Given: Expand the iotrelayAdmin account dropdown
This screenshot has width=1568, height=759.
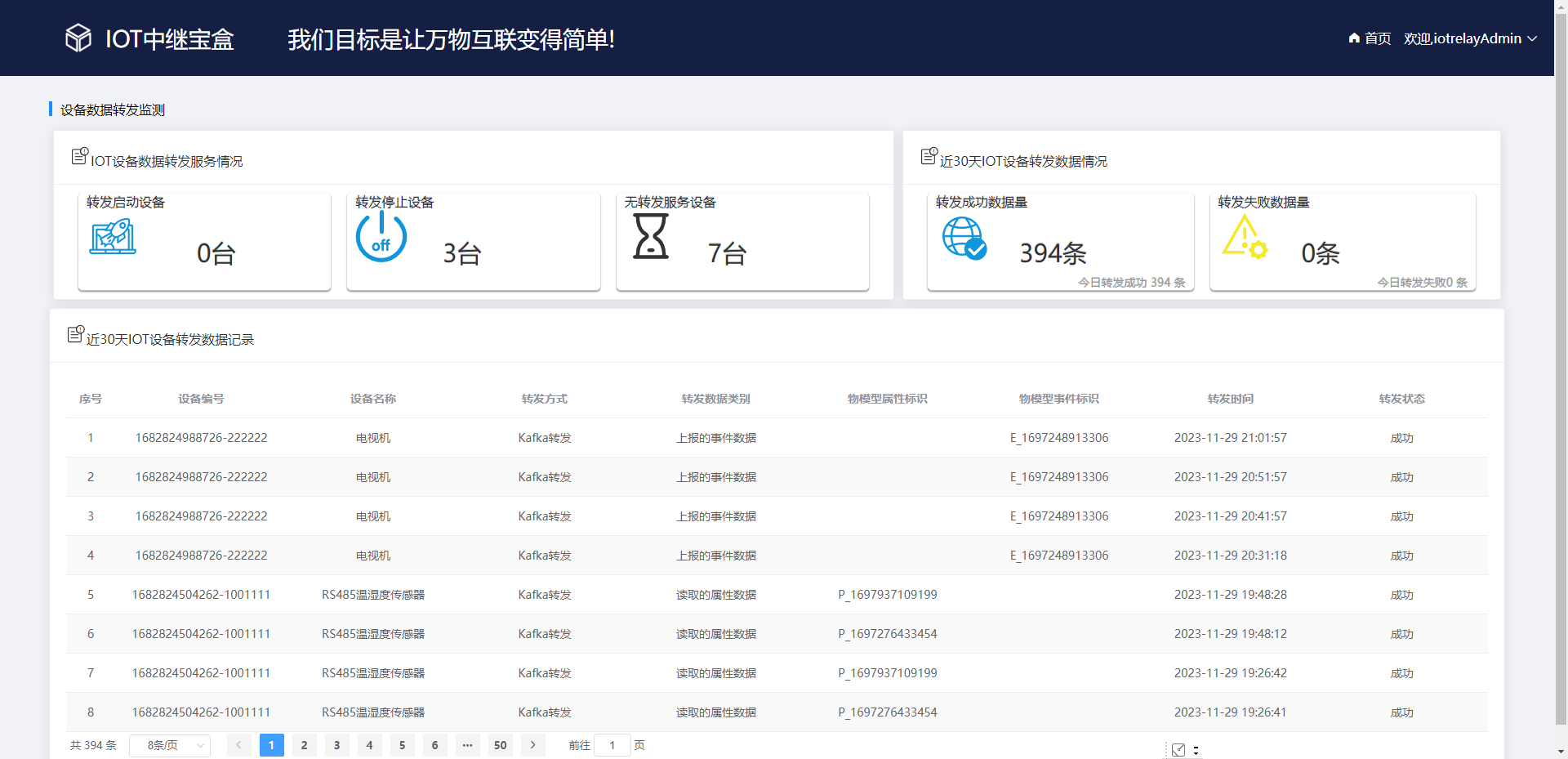Looking at the screenshot, I should click(1535, 38).
